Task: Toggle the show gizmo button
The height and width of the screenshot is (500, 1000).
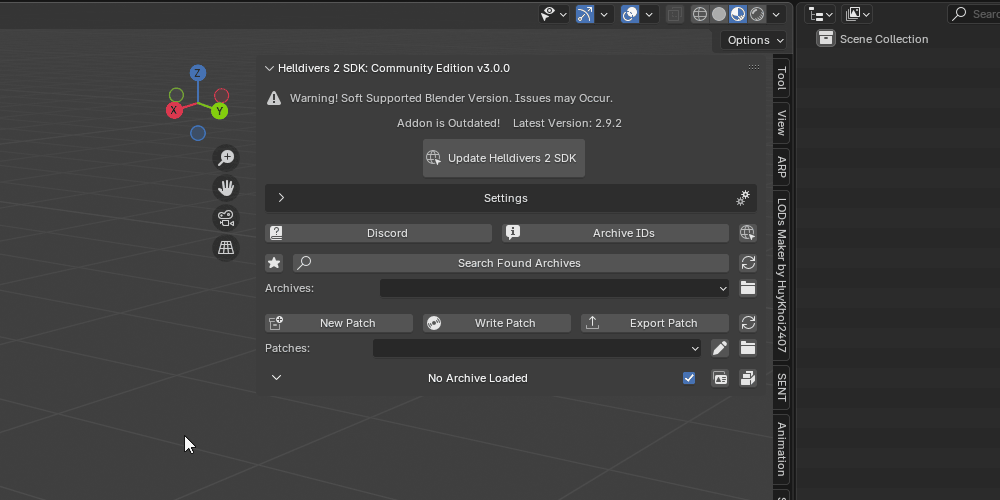Action: coord(584,14)
